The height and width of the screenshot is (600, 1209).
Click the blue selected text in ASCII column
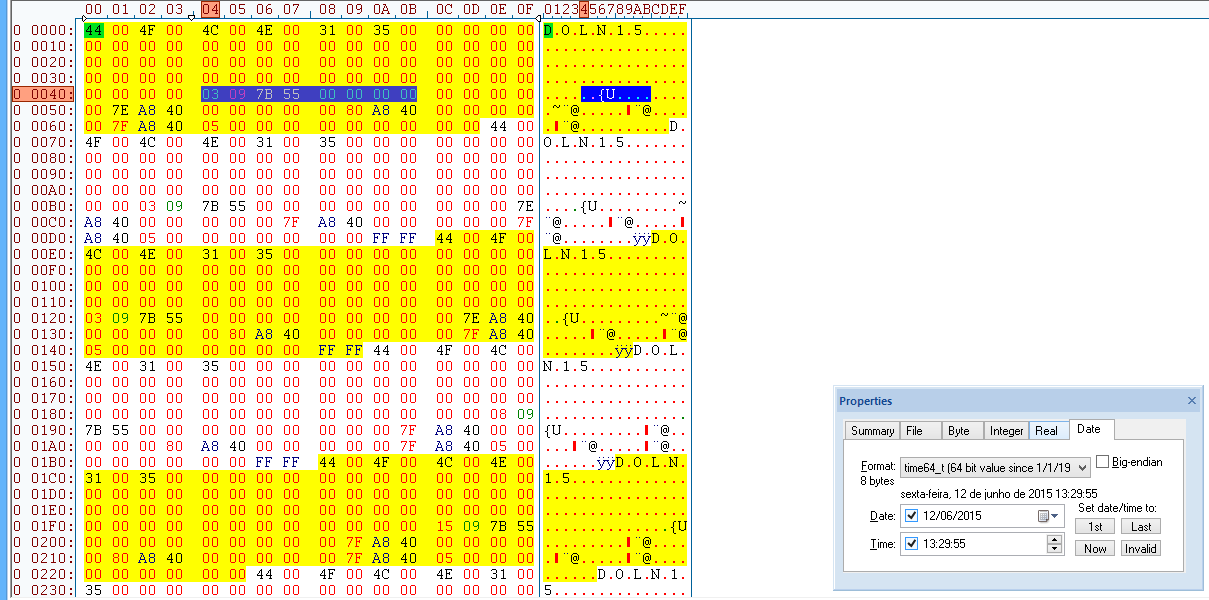click(x=615, y=94)
